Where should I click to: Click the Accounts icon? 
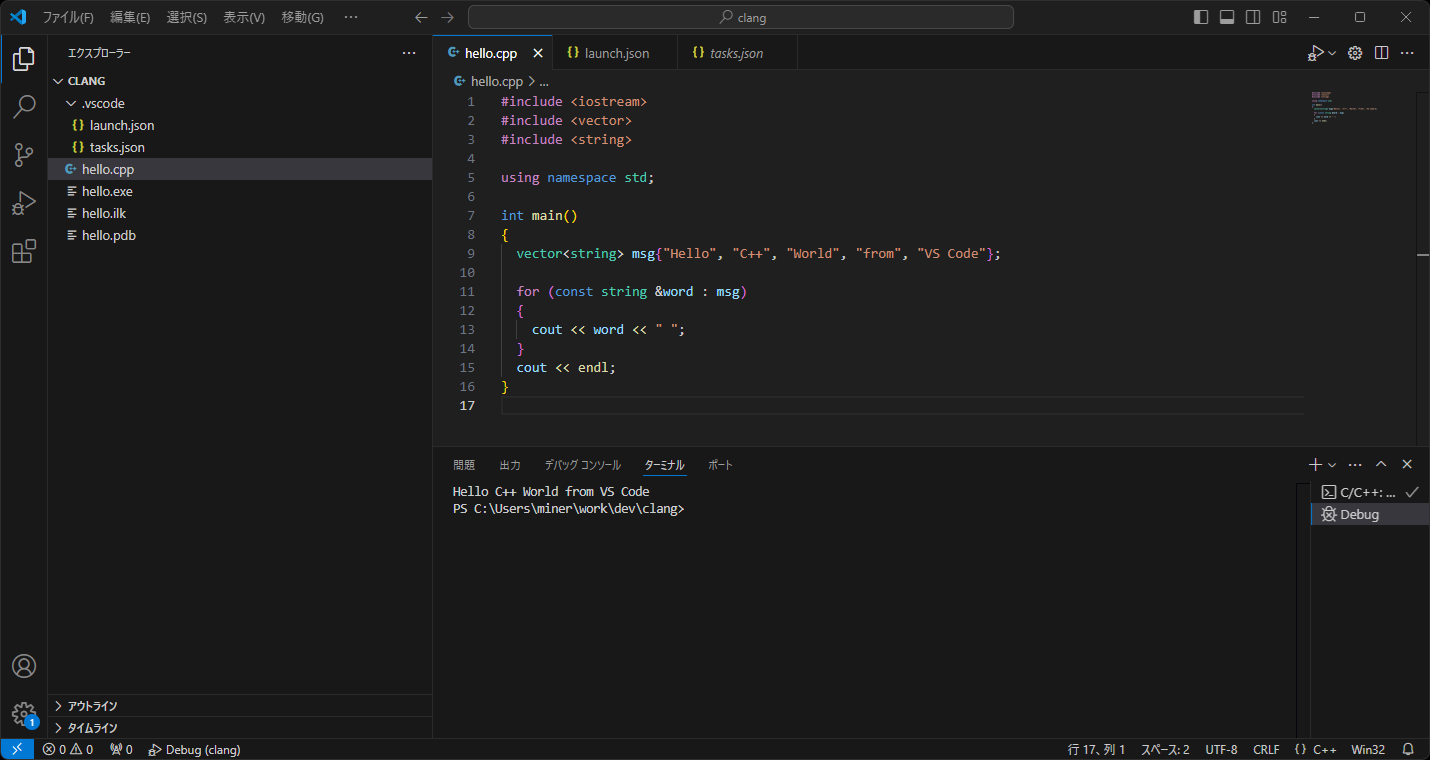point(24,666)
